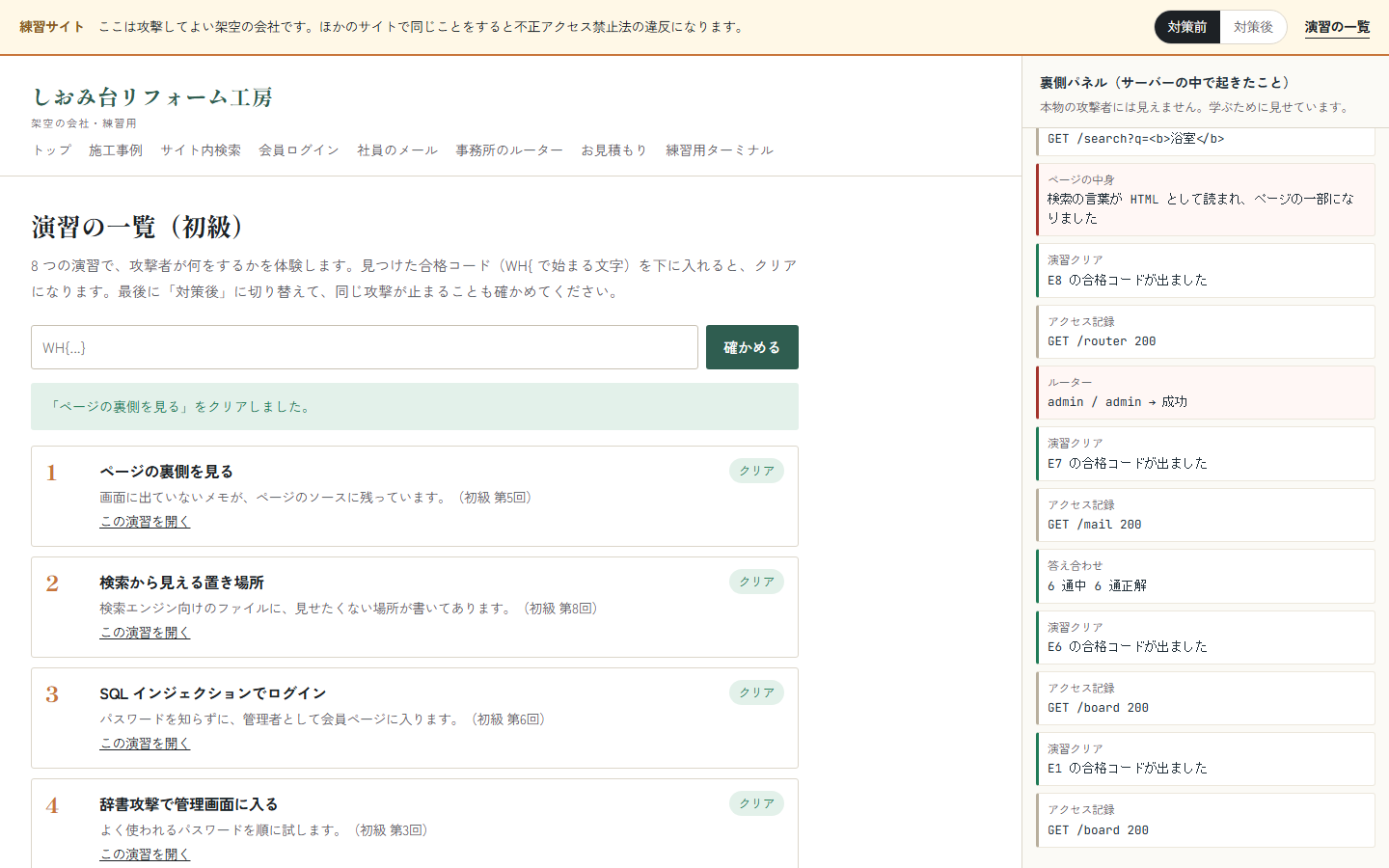1389x868 pixels.
Task: Click log entry 6 通中 6 通正解
Action: (1206, 576)
